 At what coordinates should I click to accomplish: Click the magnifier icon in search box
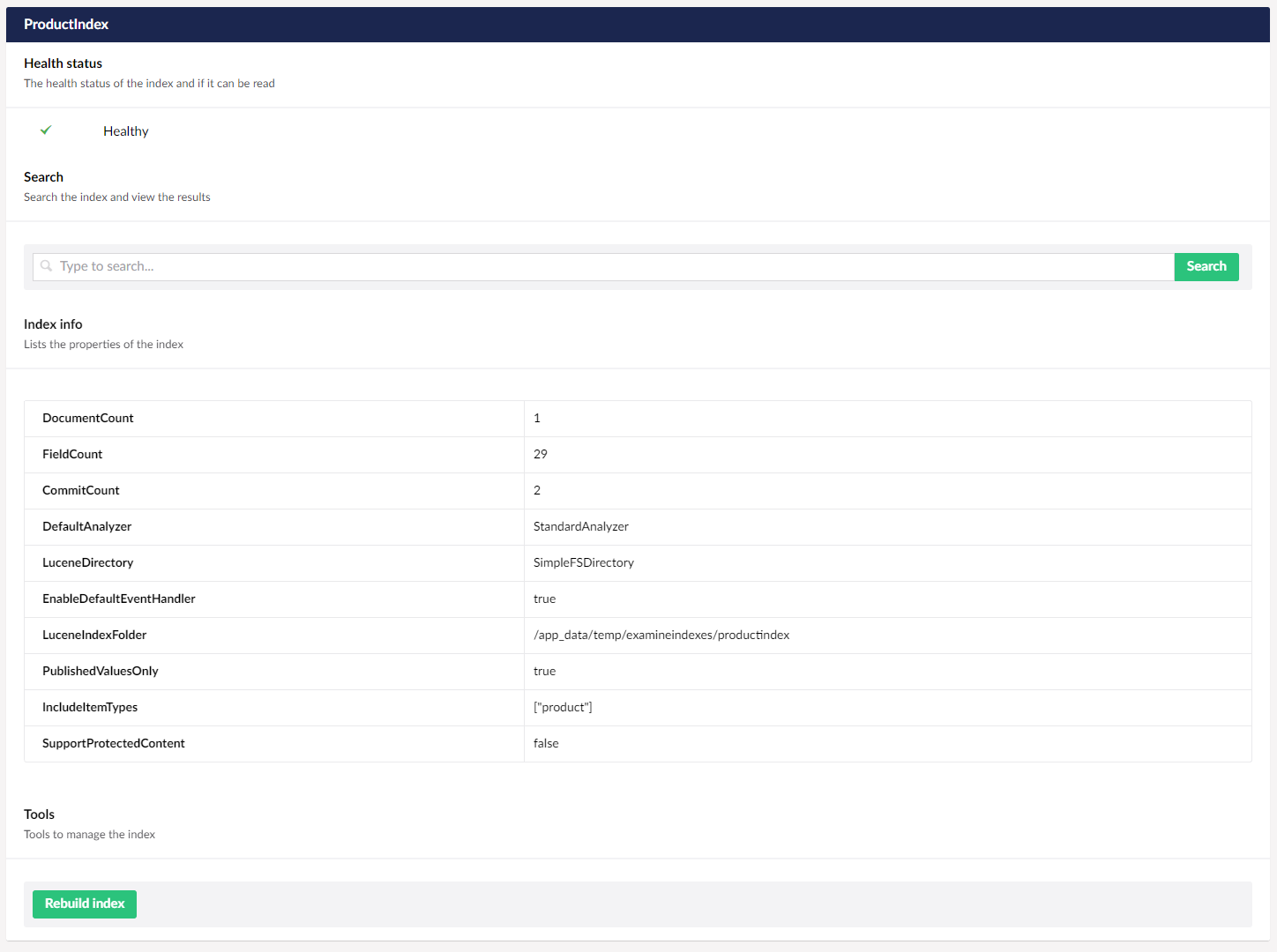pos(47,266)
